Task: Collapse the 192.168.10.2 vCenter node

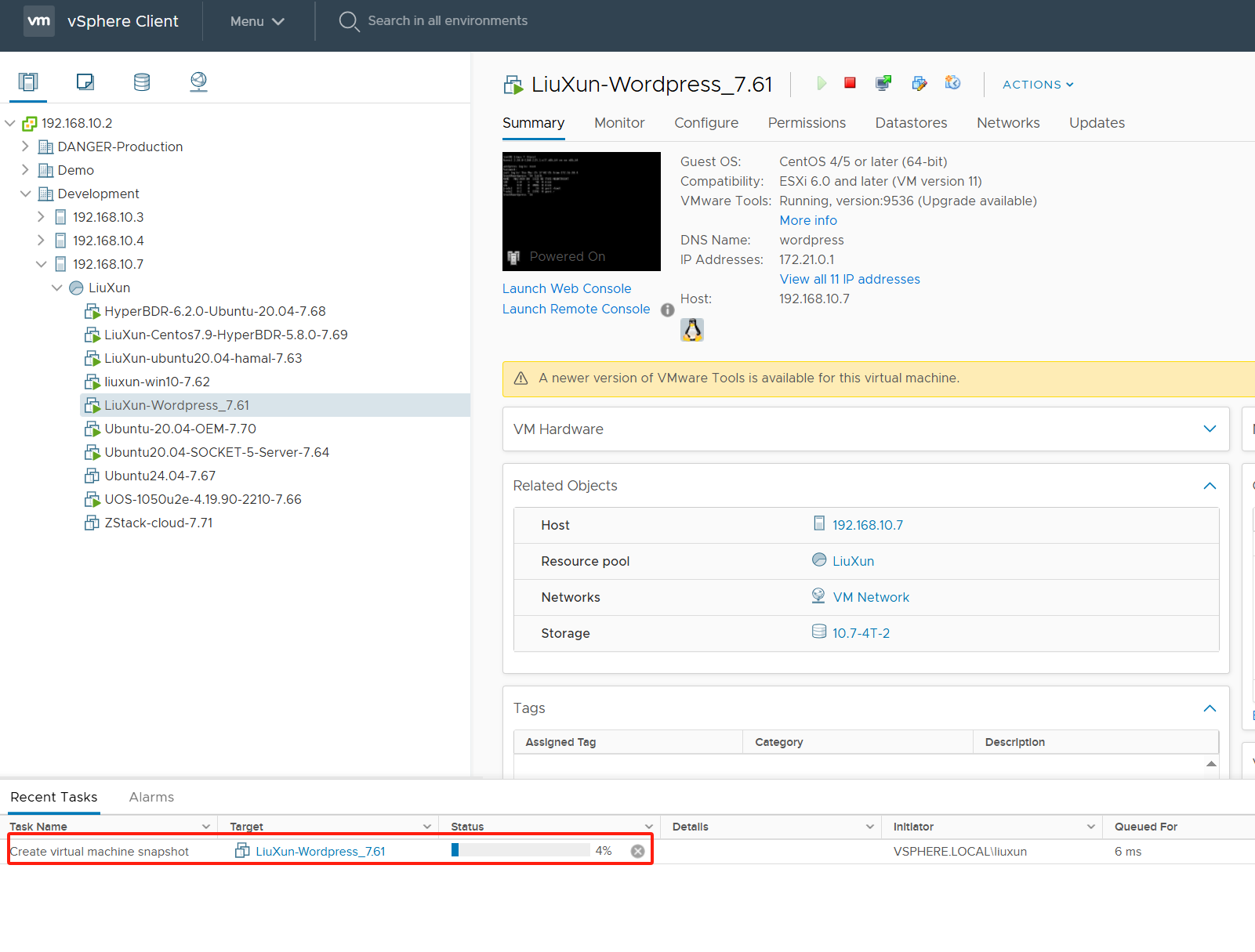Action: pyautogui.click(x=10, y=123)
